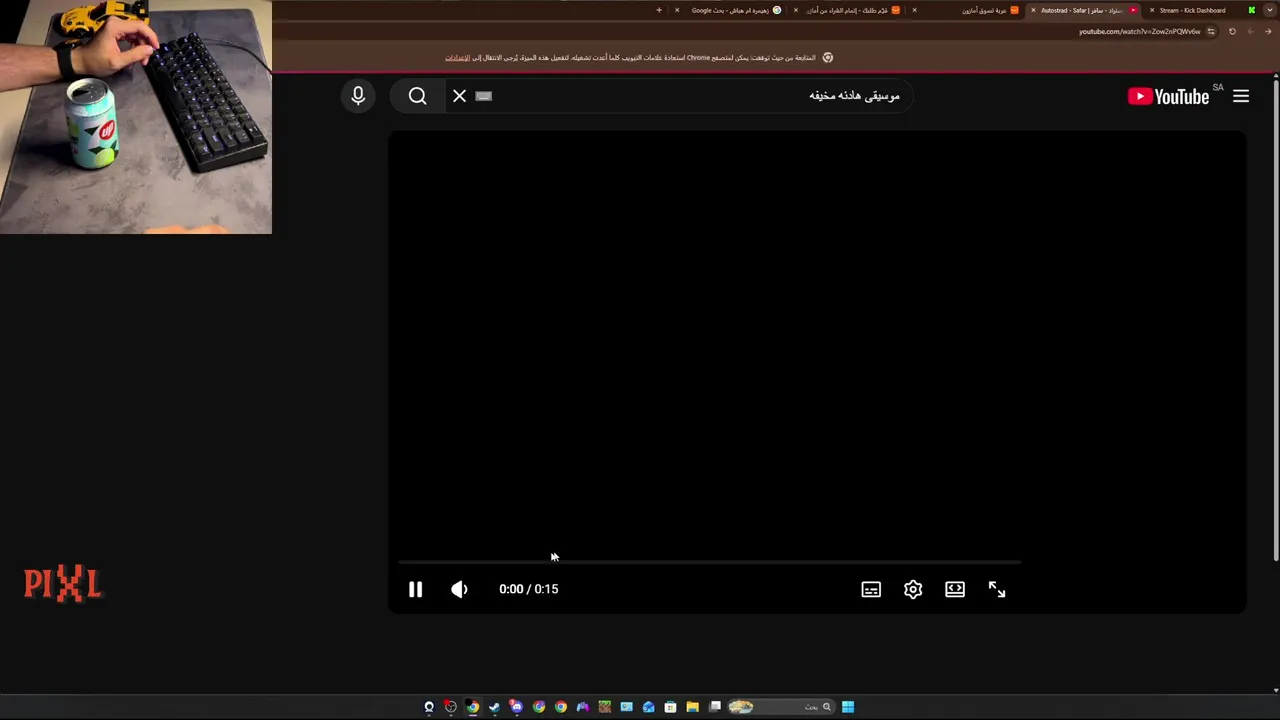
Task: Open Task View from the taskbar
Action: [x=715, y=707]
